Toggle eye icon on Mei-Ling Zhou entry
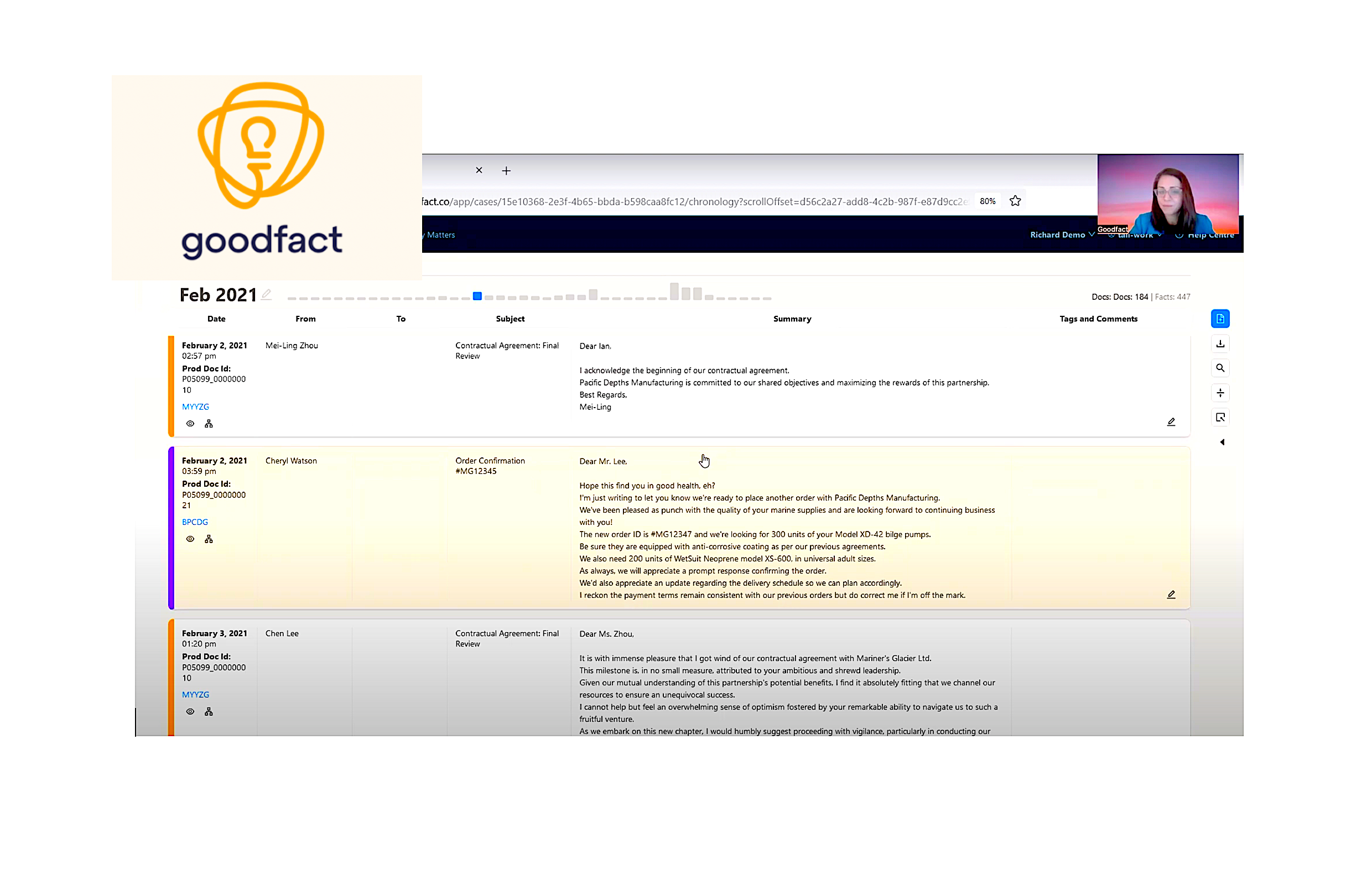 pos(190,424)
